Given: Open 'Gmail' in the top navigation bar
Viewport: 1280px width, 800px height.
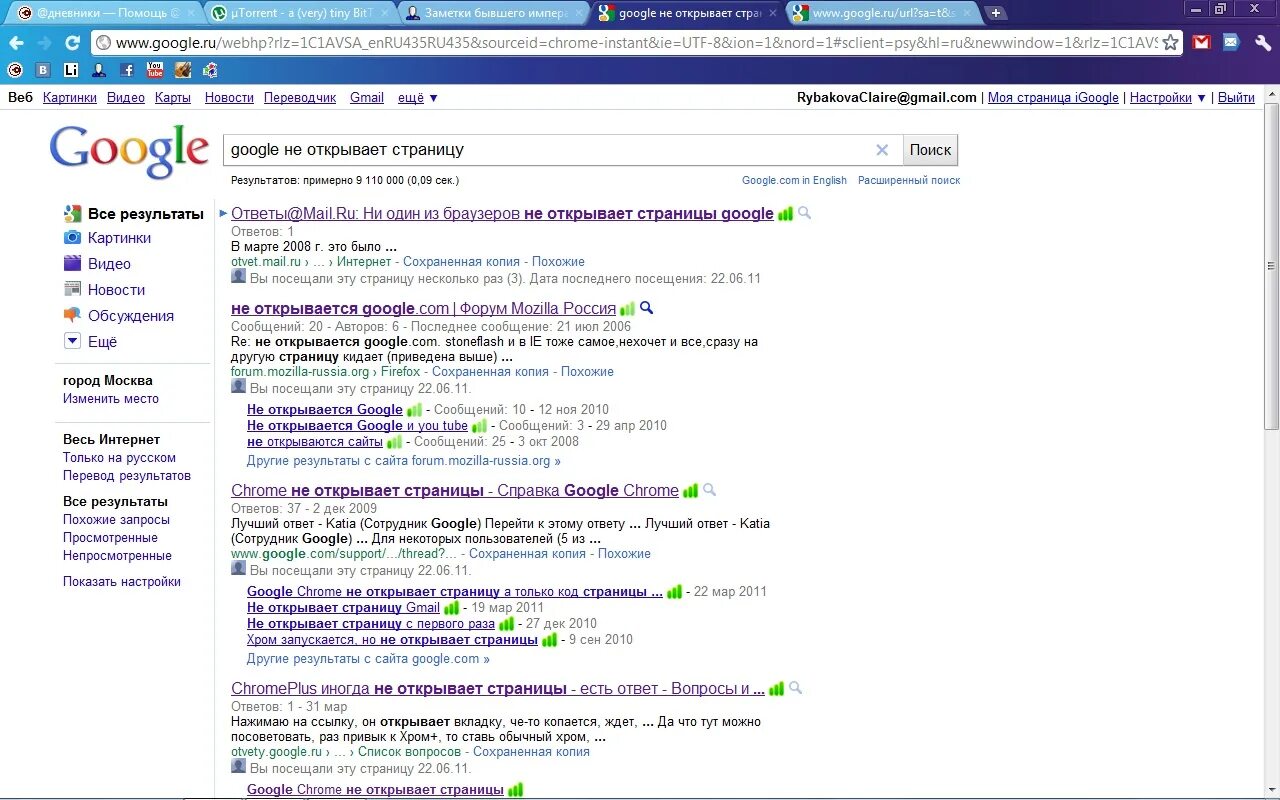Looking at the screenshot, I should pyautogui.click(x=367, y=97).
